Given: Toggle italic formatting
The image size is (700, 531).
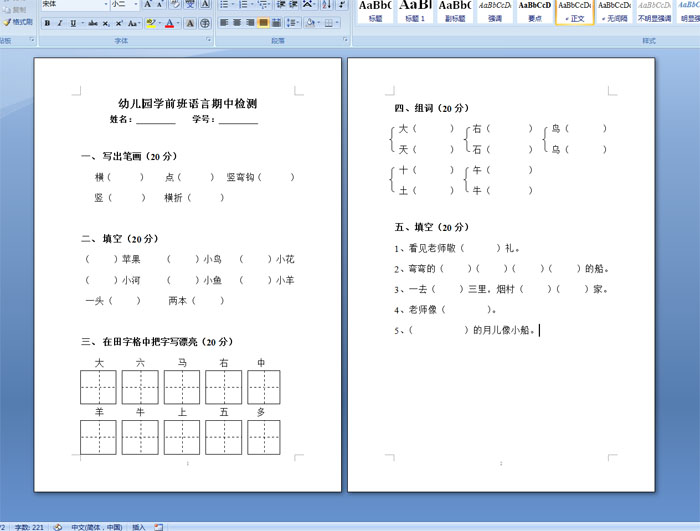Looking at the screenshot, I should coord(60,23).
